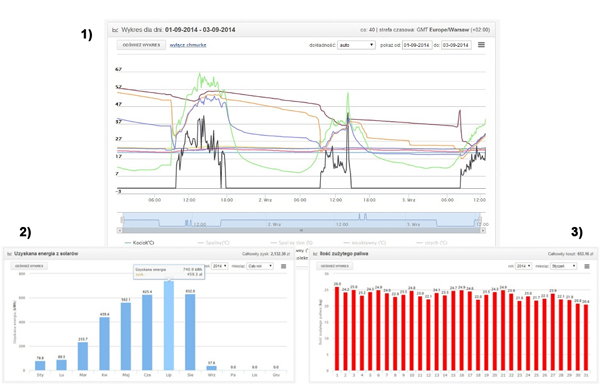Image resolution: width=600 pixels, height=387 pixels.
Task: Click day 1 red bar labeled 26.0
Action: pyautogui.click(x=337, y=329)
